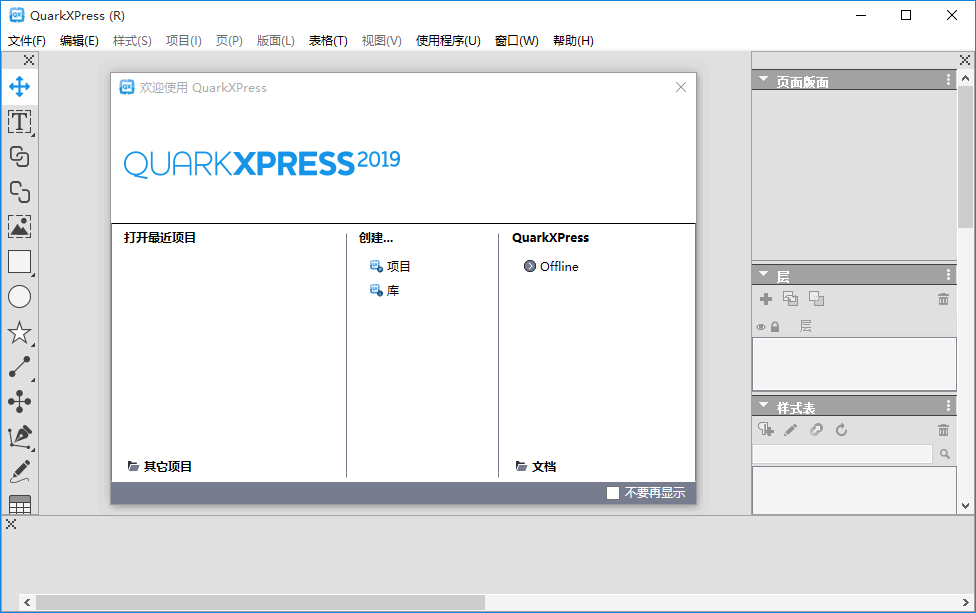Add a new layer with plus icon
This screenshot has width=976, height=613.
tap(766, 299)
